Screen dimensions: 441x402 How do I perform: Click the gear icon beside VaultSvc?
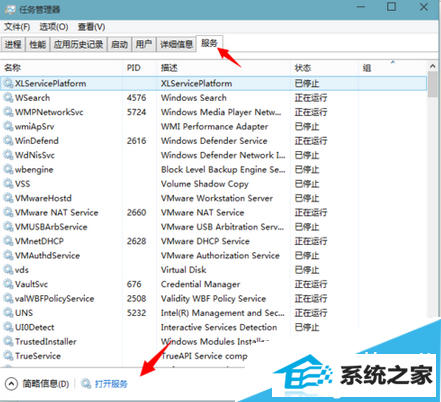(x=8, y=284)
